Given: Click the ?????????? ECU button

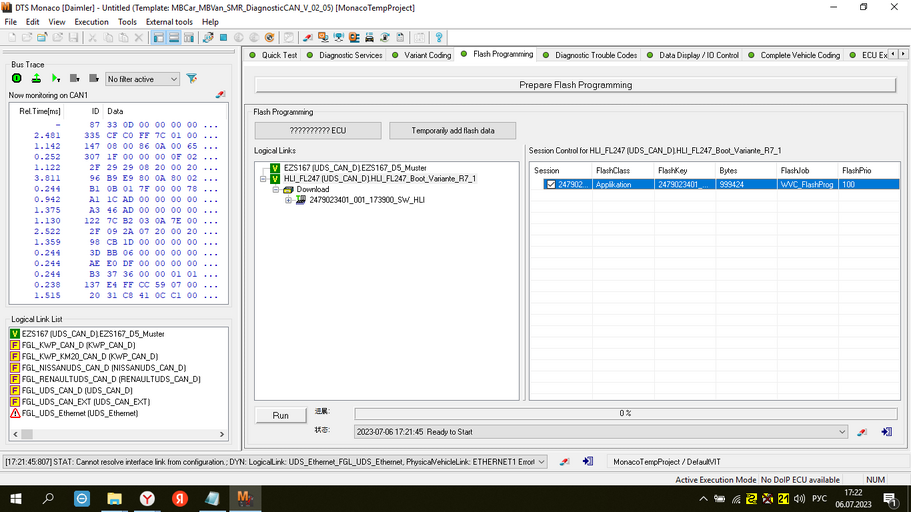Looking at the screenshot, I should [x=318, y=131].
